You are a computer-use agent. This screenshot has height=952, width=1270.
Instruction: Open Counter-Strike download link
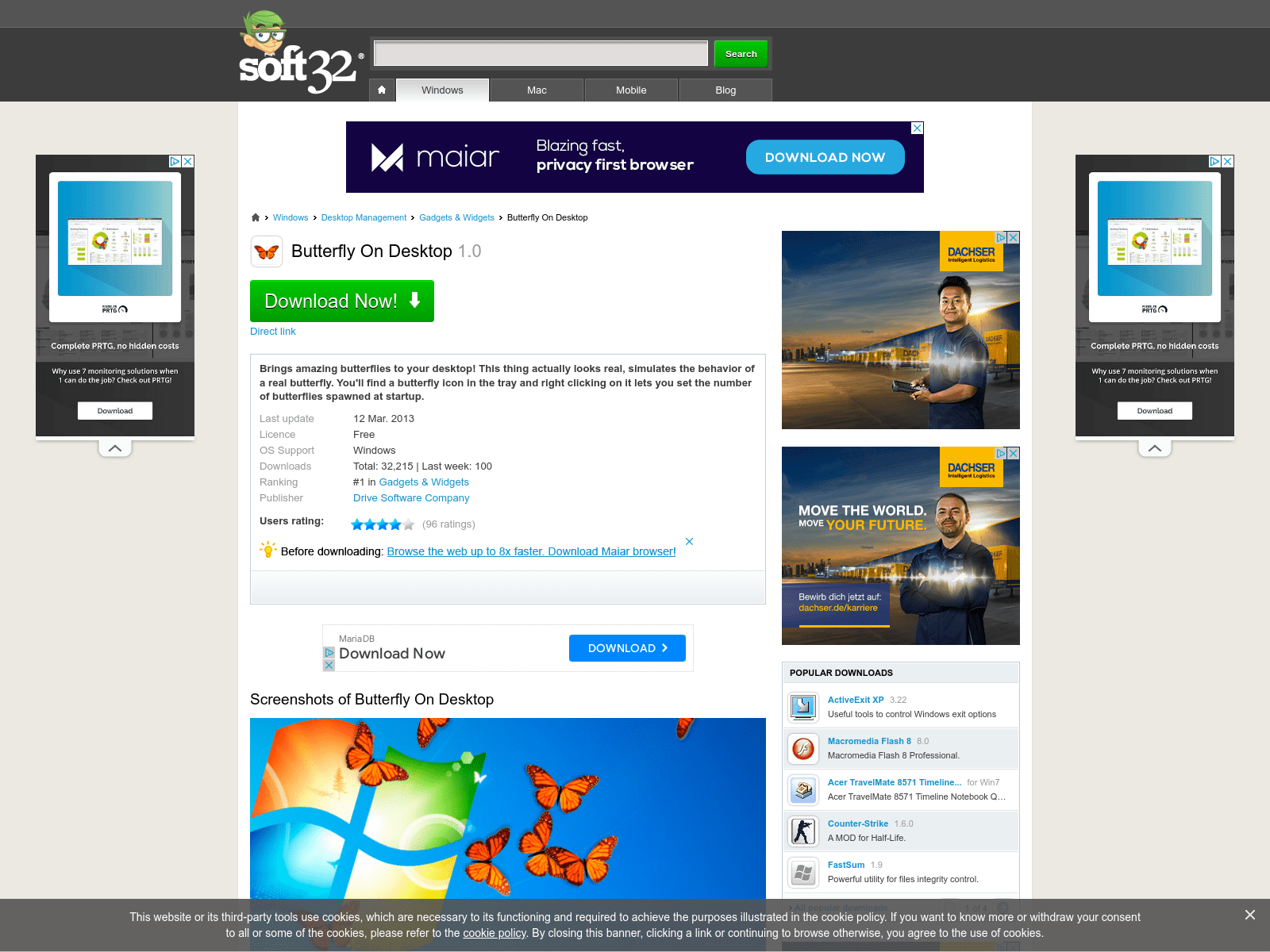[x=858, y=823]
